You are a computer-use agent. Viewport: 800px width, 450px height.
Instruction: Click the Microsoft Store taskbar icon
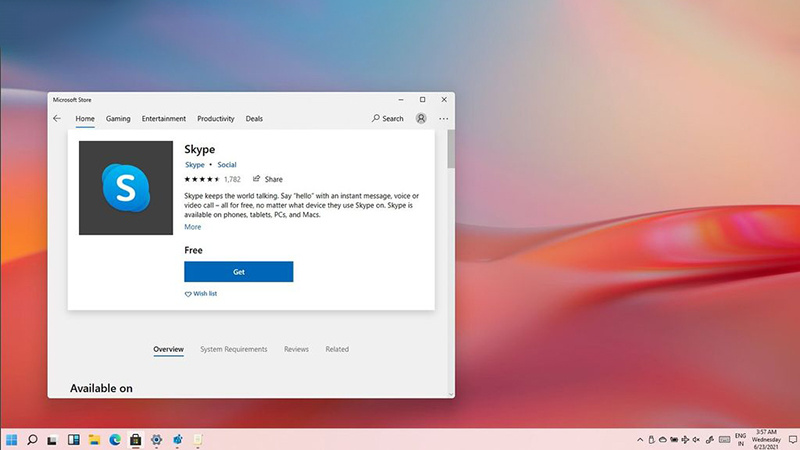click(x=135, y=439)
